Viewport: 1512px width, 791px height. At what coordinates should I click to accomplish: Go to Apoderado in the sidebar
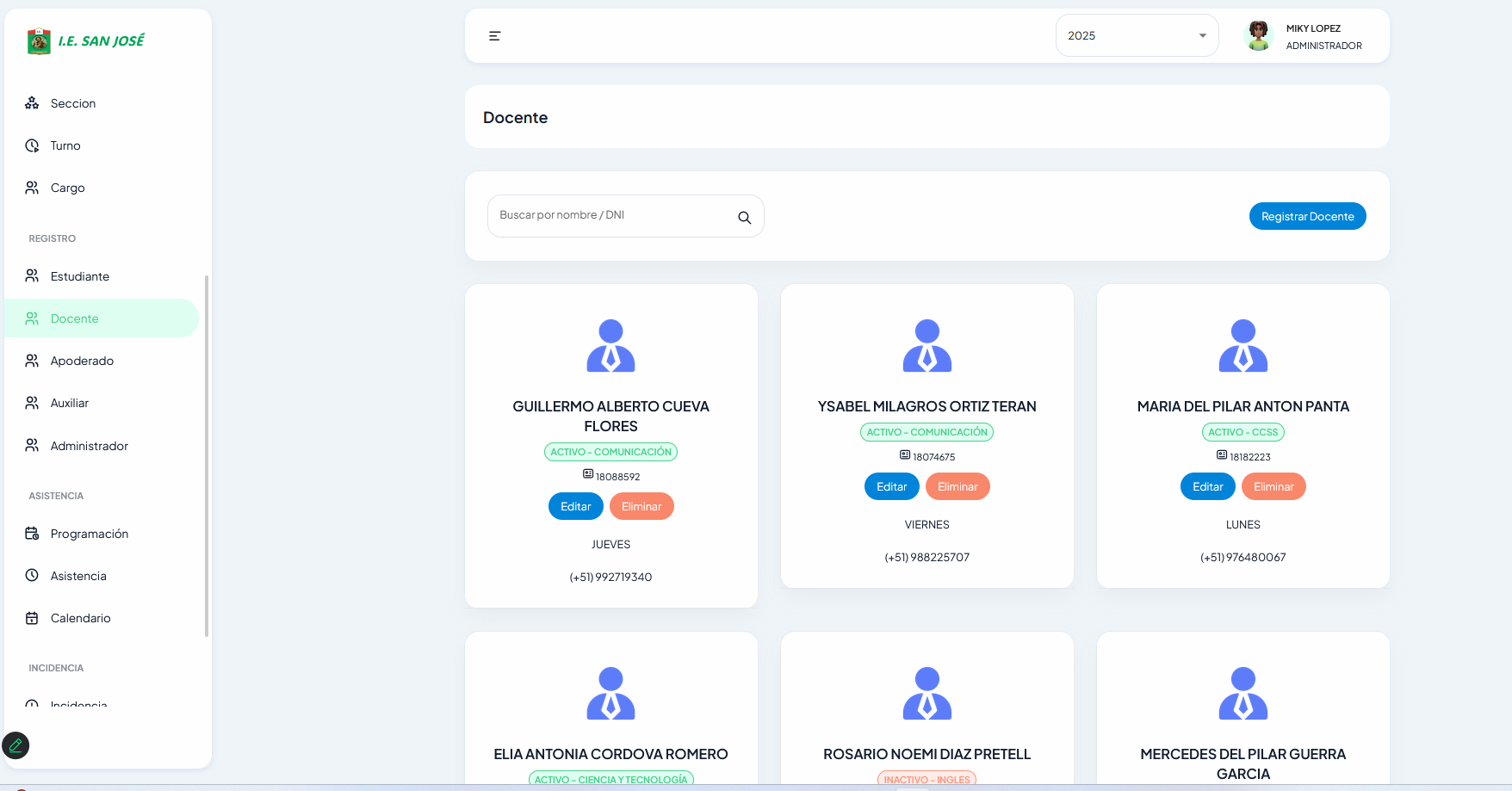(x=82, y=361)
